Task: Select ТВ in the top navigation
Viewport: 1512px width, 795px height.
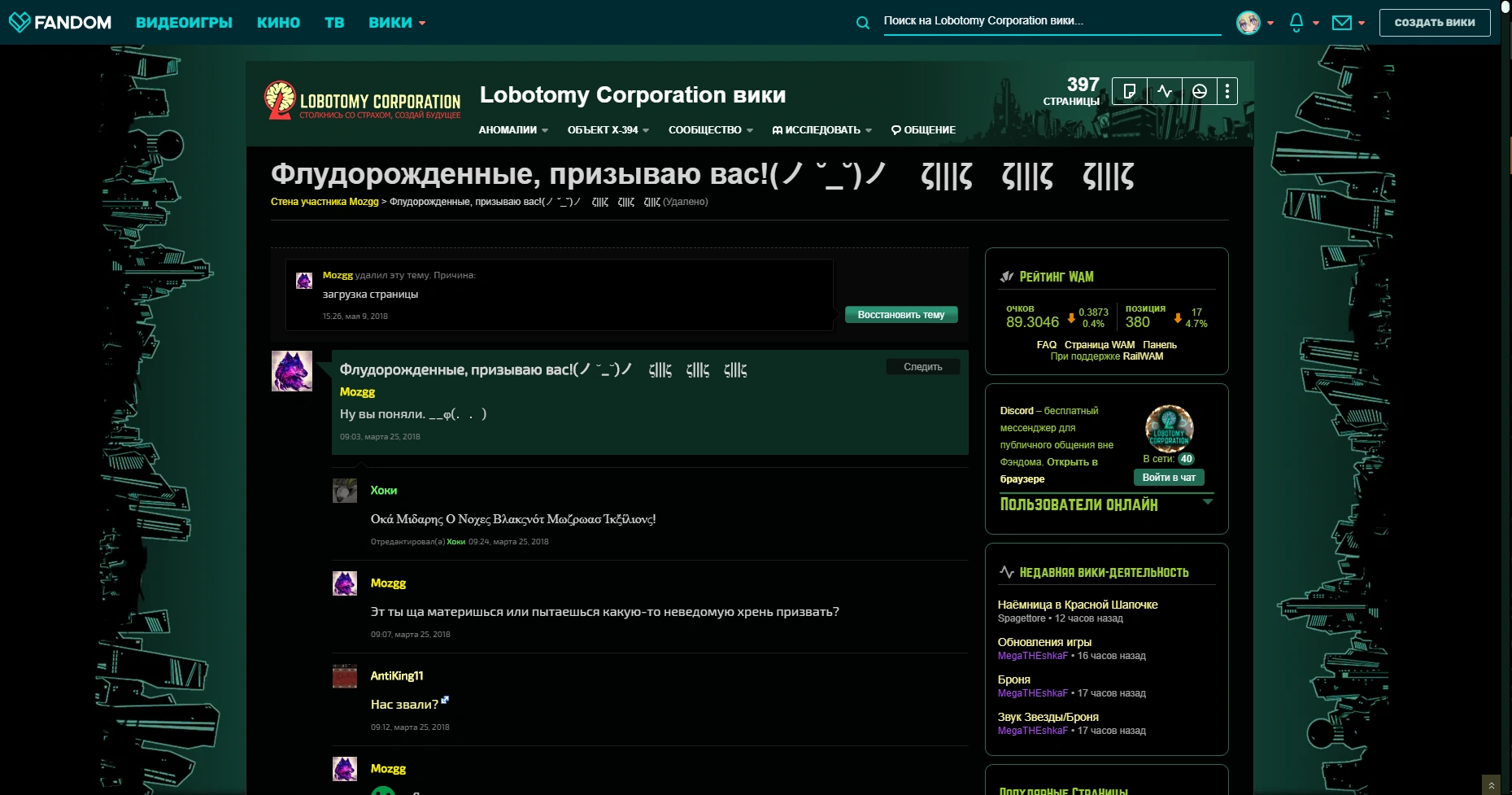Action: [x=334, y=23]
